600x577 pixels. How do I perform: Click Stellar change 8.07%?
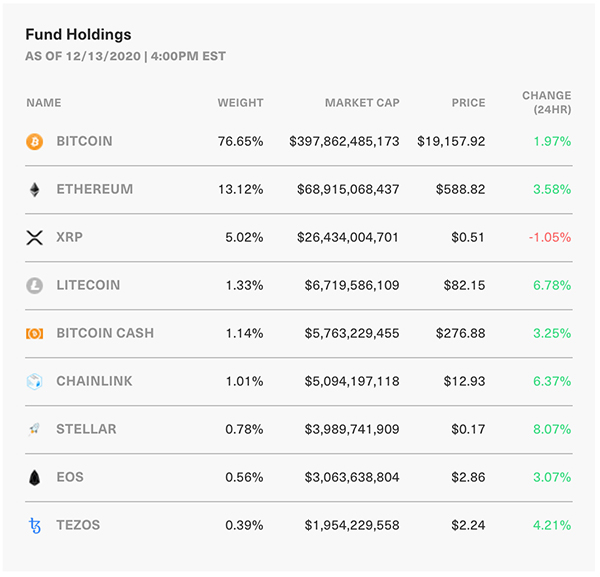[552, 429]
